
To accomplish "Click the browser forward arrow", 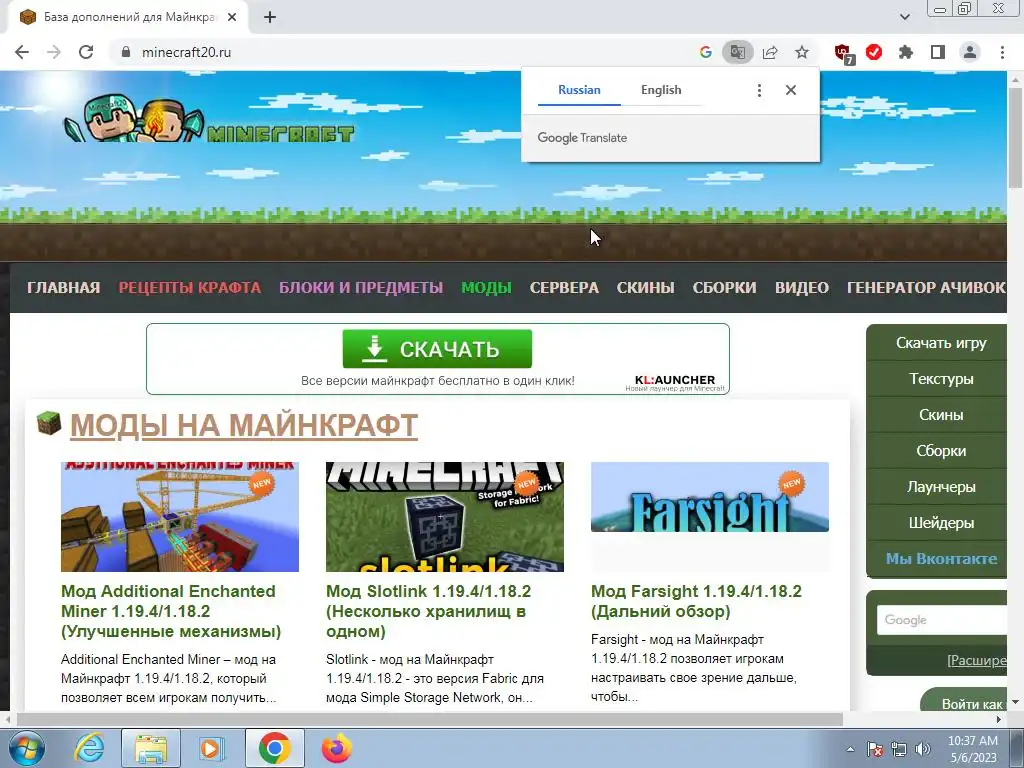I will tap(54, 52).
